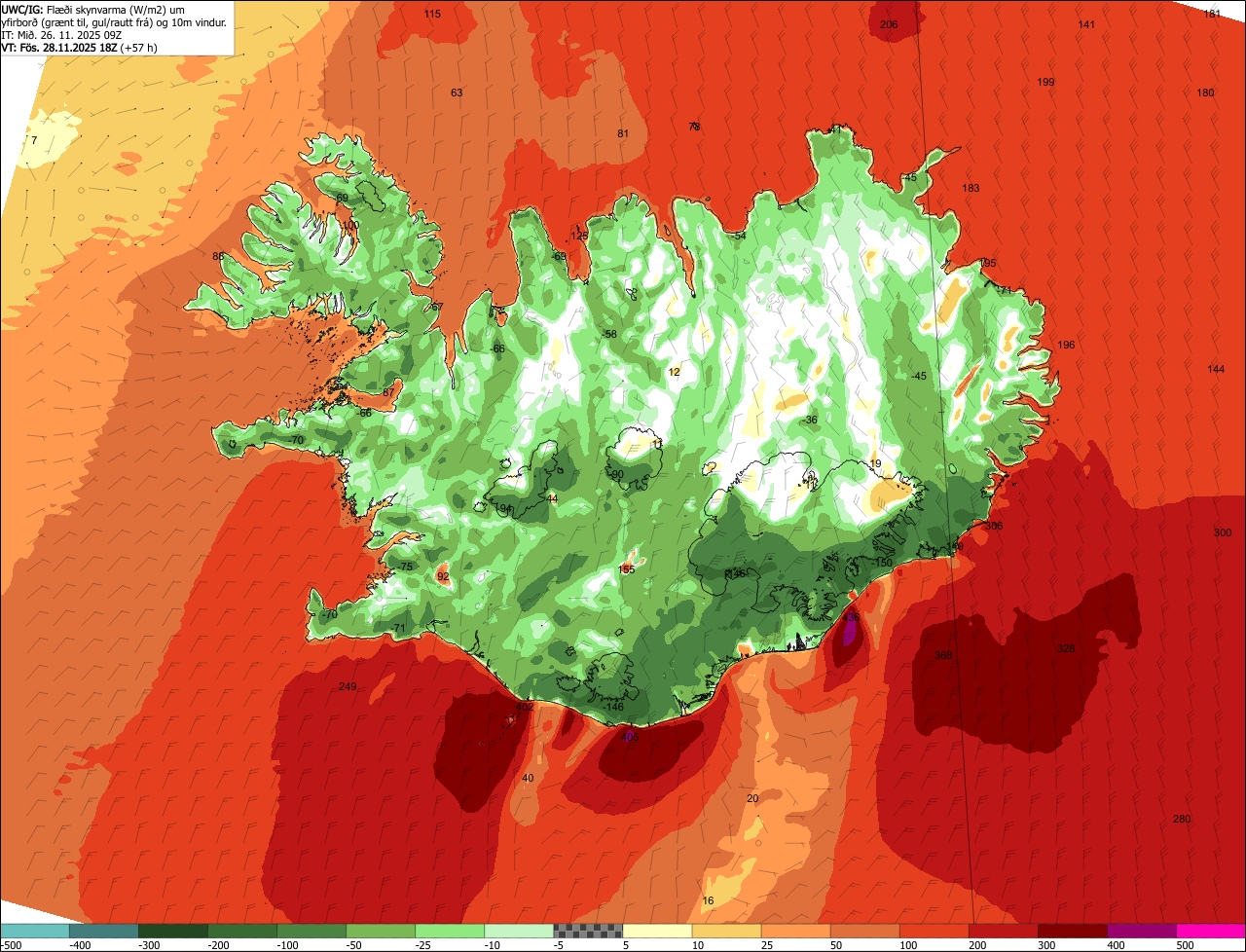Viewport: 1246px width, 952px height.
Task: Click the map value '-146' near the south coast
Action: click(x=613, y=707)
